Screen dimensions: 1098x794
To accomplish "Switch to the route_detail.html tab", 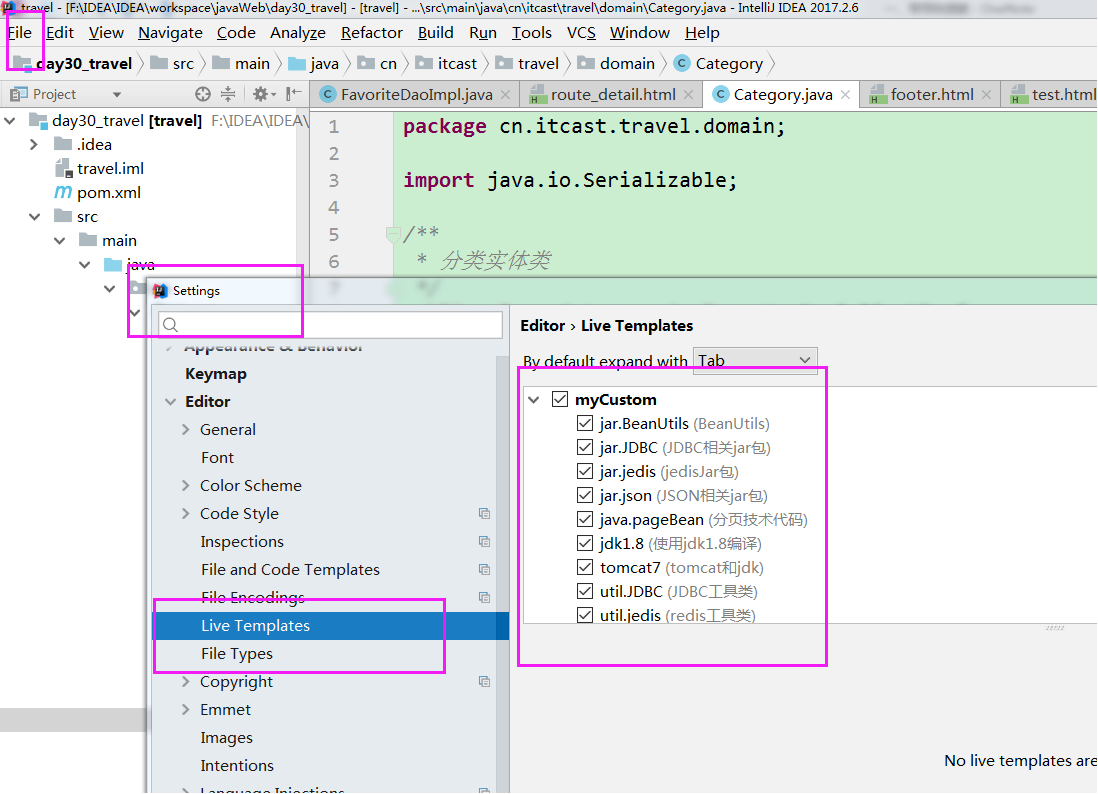I will pos(612,95).
